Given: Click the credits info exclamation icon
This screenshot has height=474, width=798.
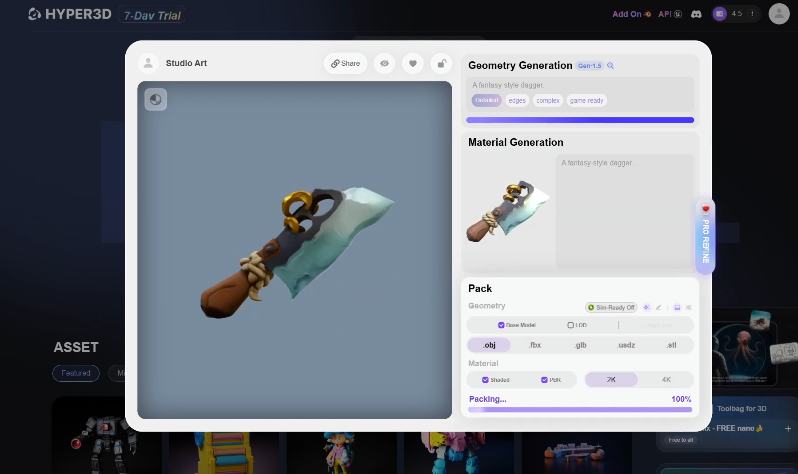Looking at the screenshot, I should (x=752, y=14).
